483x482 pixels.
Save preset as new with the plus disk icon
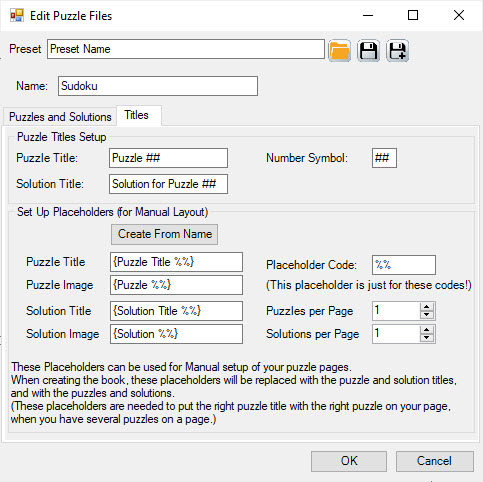[x=397, y=51]
